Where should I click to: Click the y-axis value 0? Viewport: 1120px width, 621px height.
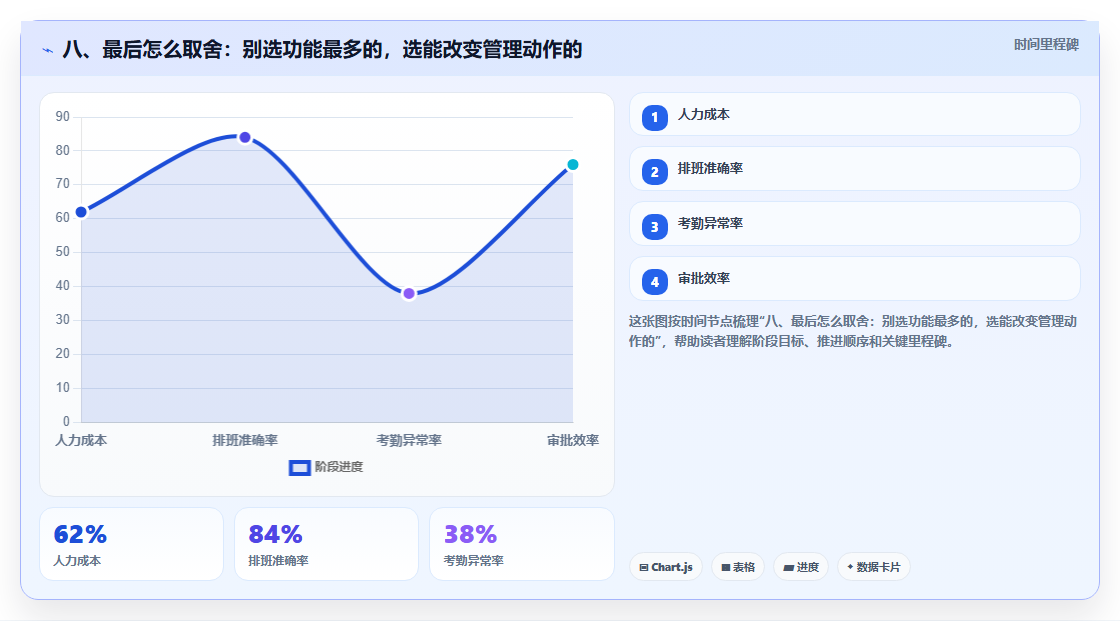pyautogui.click(x=66, y=422)
